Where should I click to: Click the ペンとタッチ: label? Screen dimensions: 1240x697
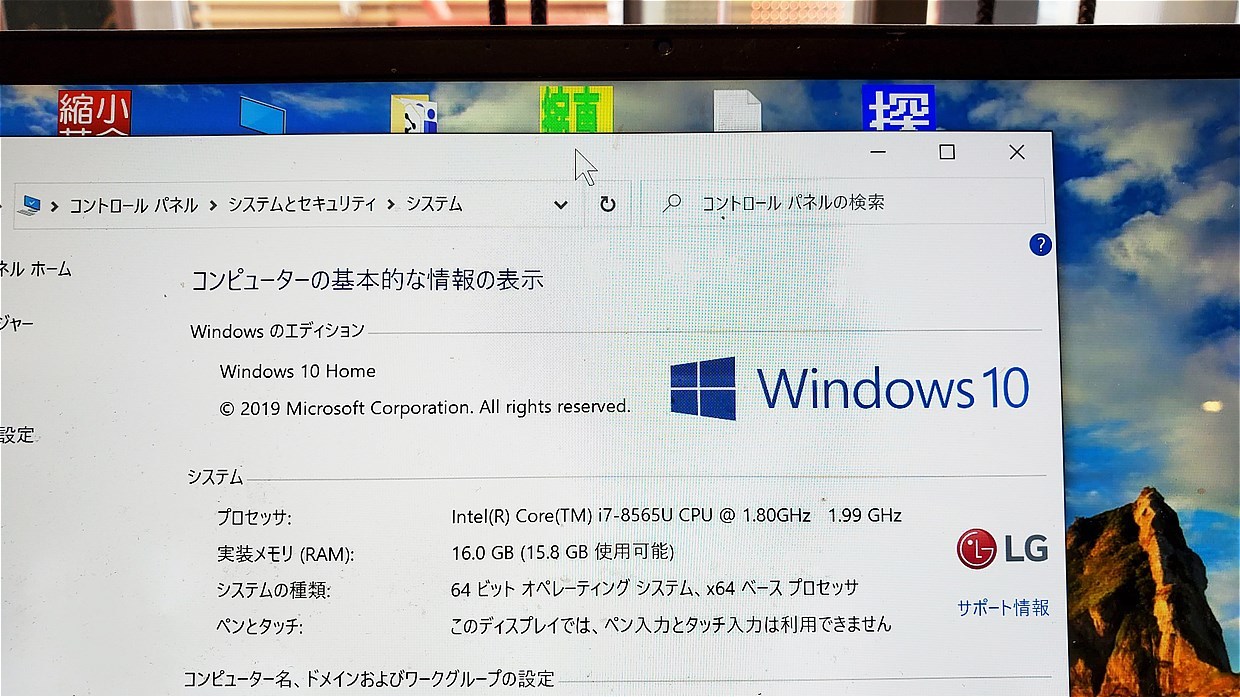[260, 627]
